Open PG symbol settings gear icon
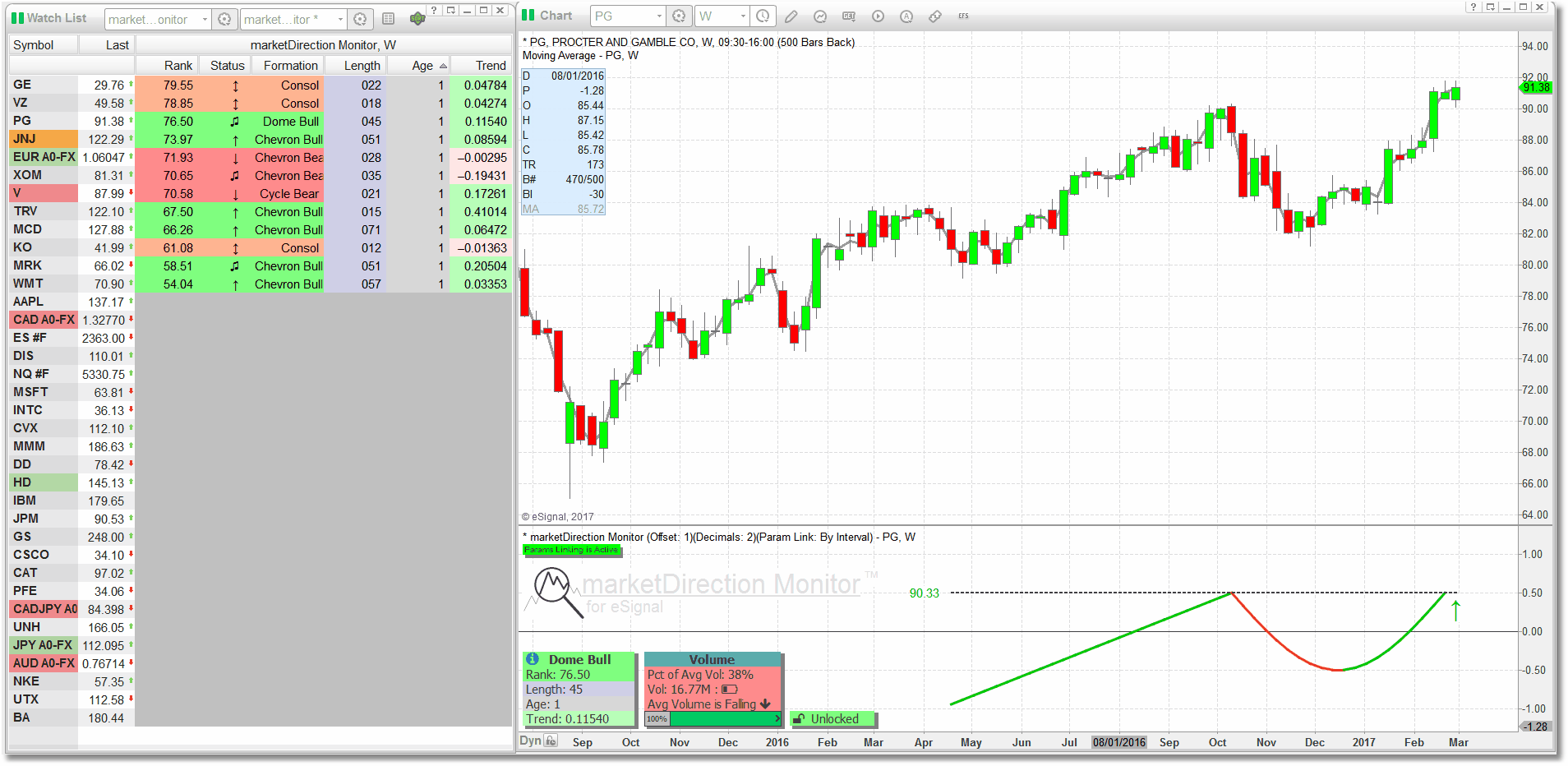Viewport: 1568px width, 766px height. point(678,16)
